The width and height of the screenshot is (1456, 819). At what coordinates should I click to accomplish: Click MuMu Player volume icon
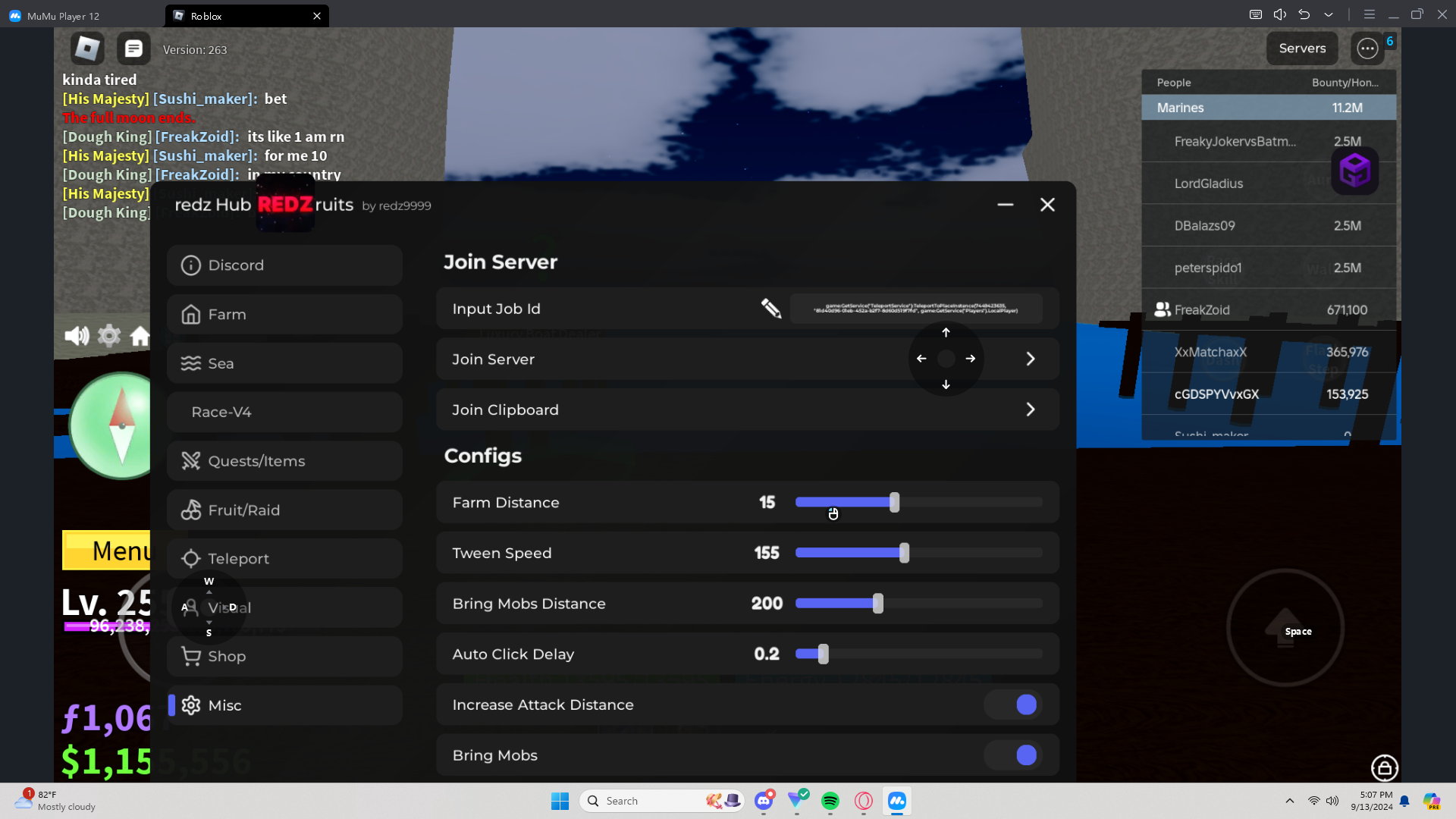[x=1280, y=14]
